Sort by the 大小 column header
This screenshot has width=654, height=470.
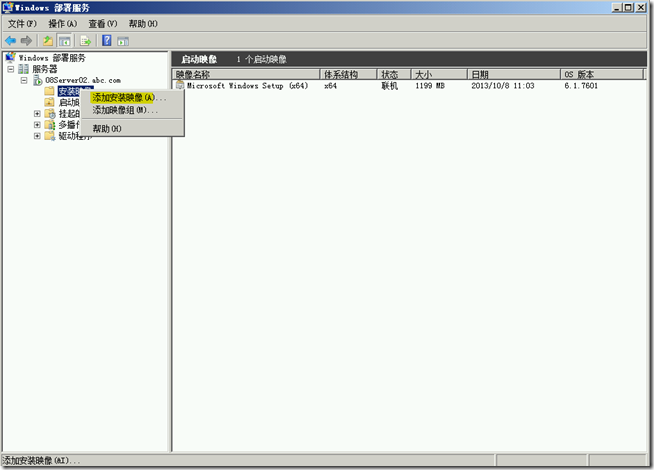click(439, 74)
